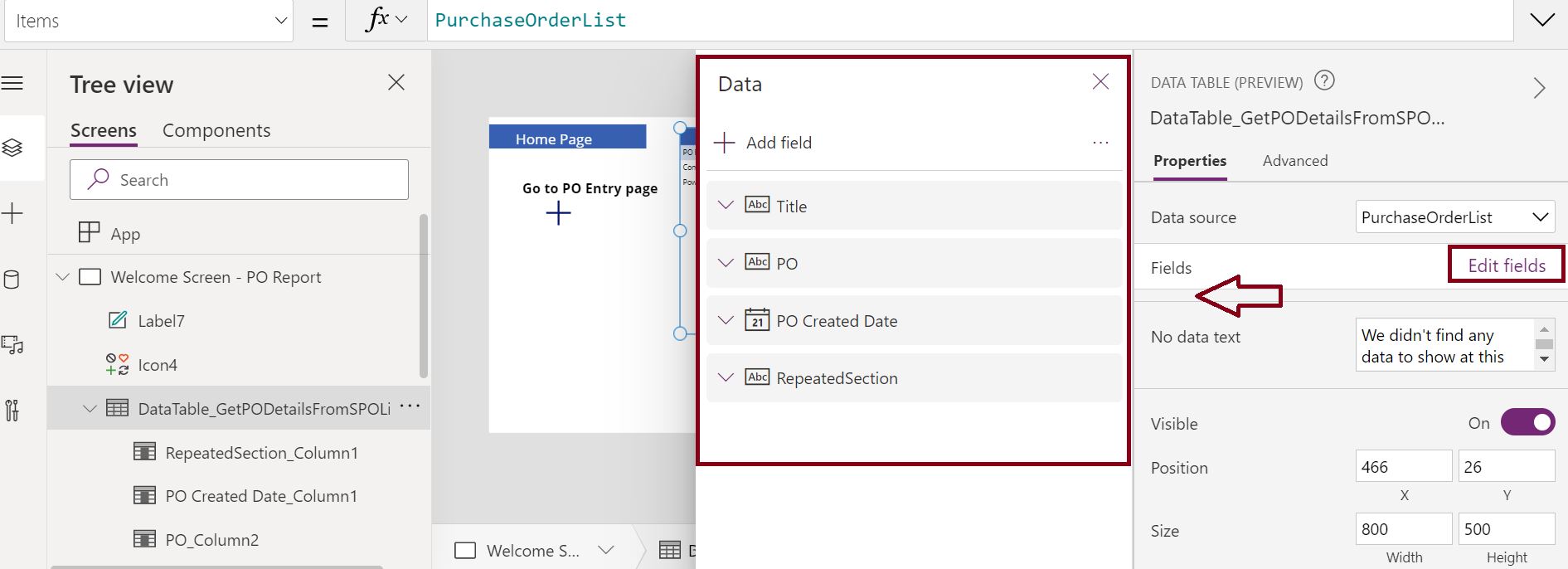Open the Welcome Screen breadcrumb dropdown

(606, 550)
